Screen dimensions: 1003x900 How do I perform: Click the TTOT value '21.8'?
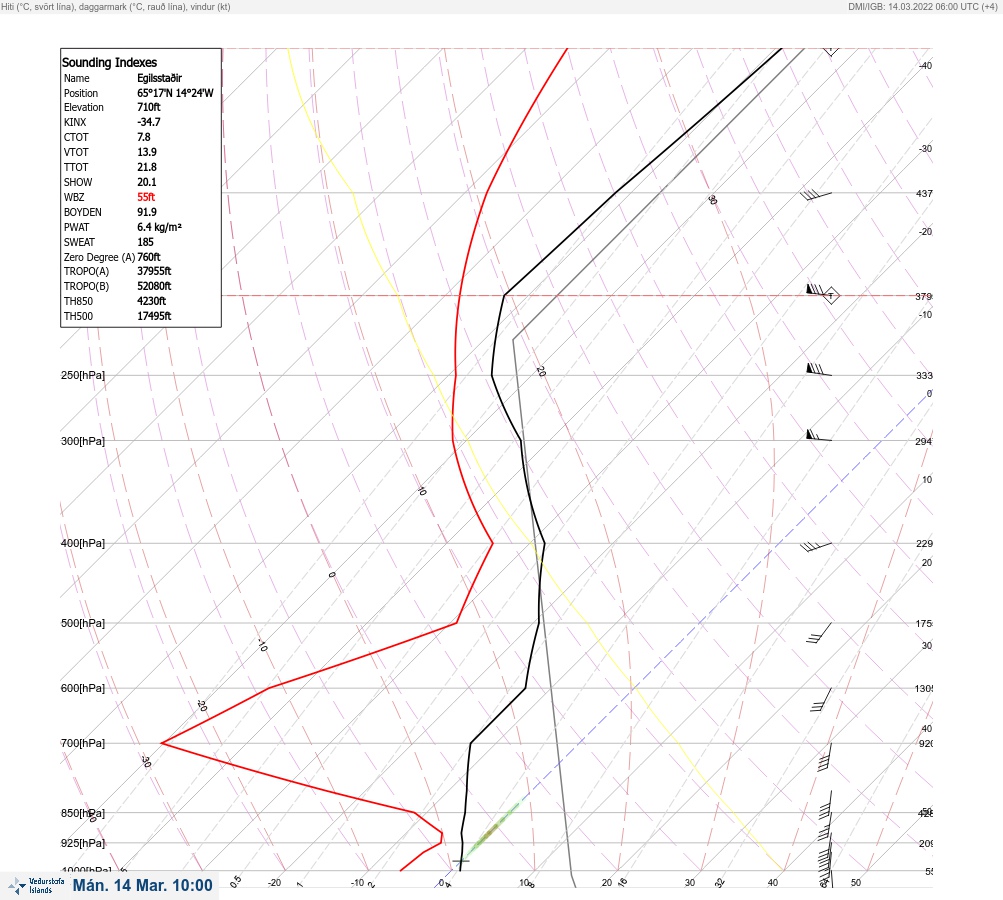tap(146, 167)
